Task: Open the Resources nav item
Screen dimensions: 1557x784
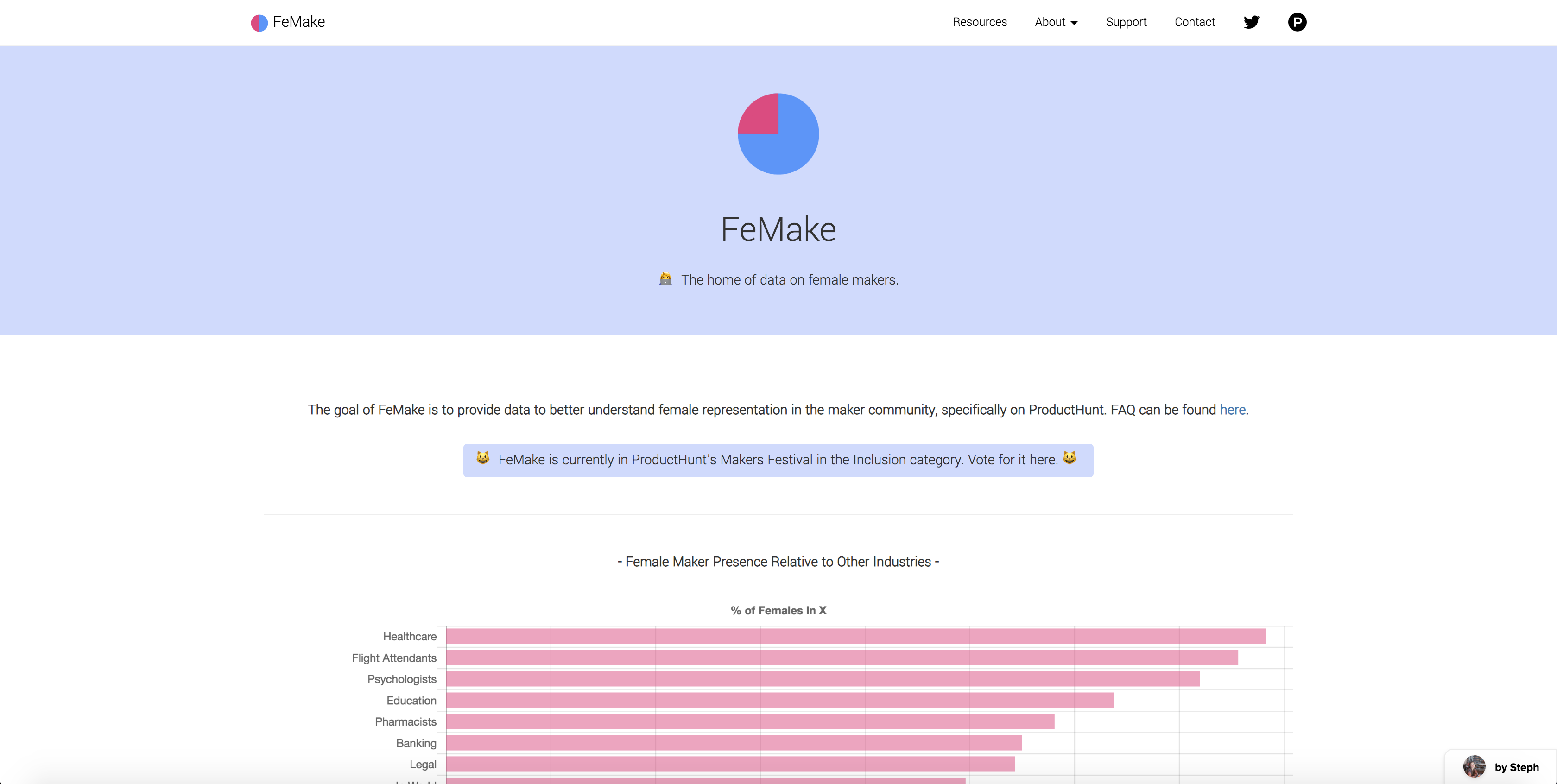Action: coord(980,22)
